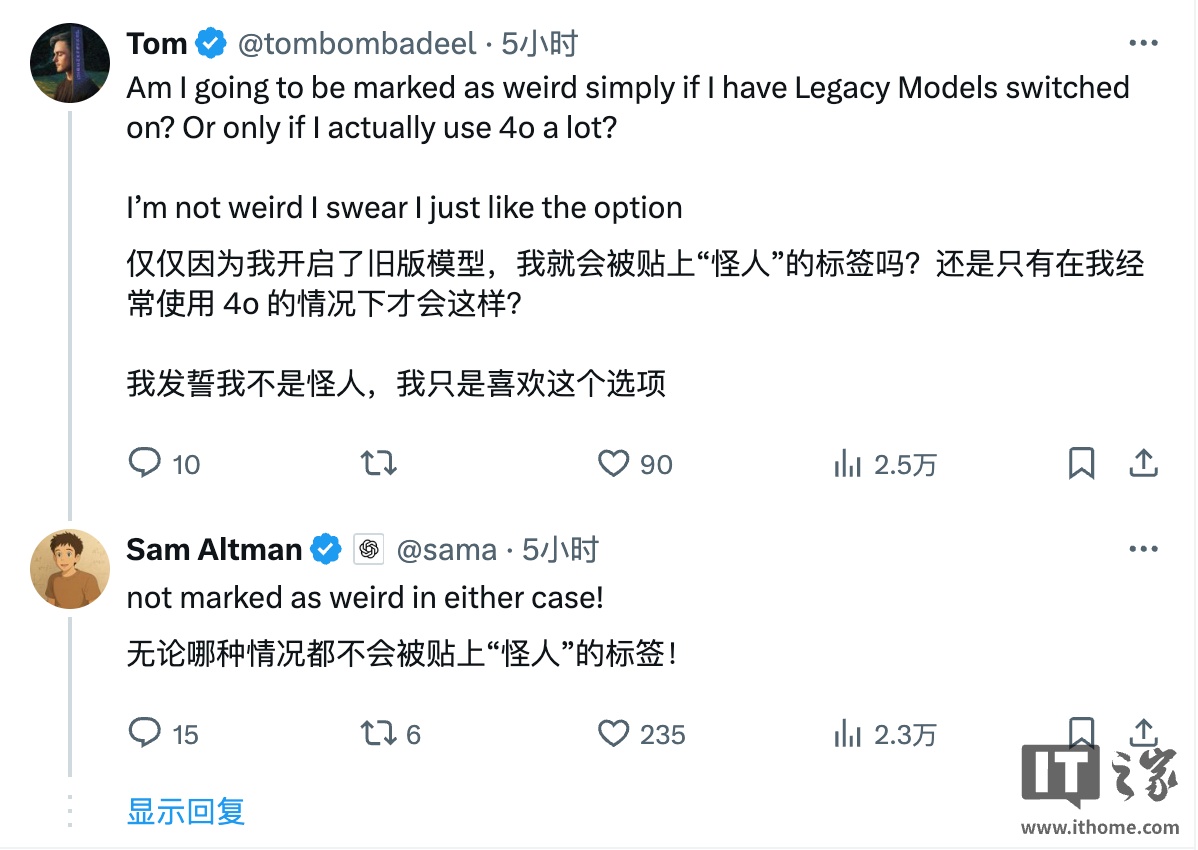The height and width of the screenshot is (850, 1198).
Task: Like Sam Altman's reply with 235 likes
Action: [x=613, y=734]
